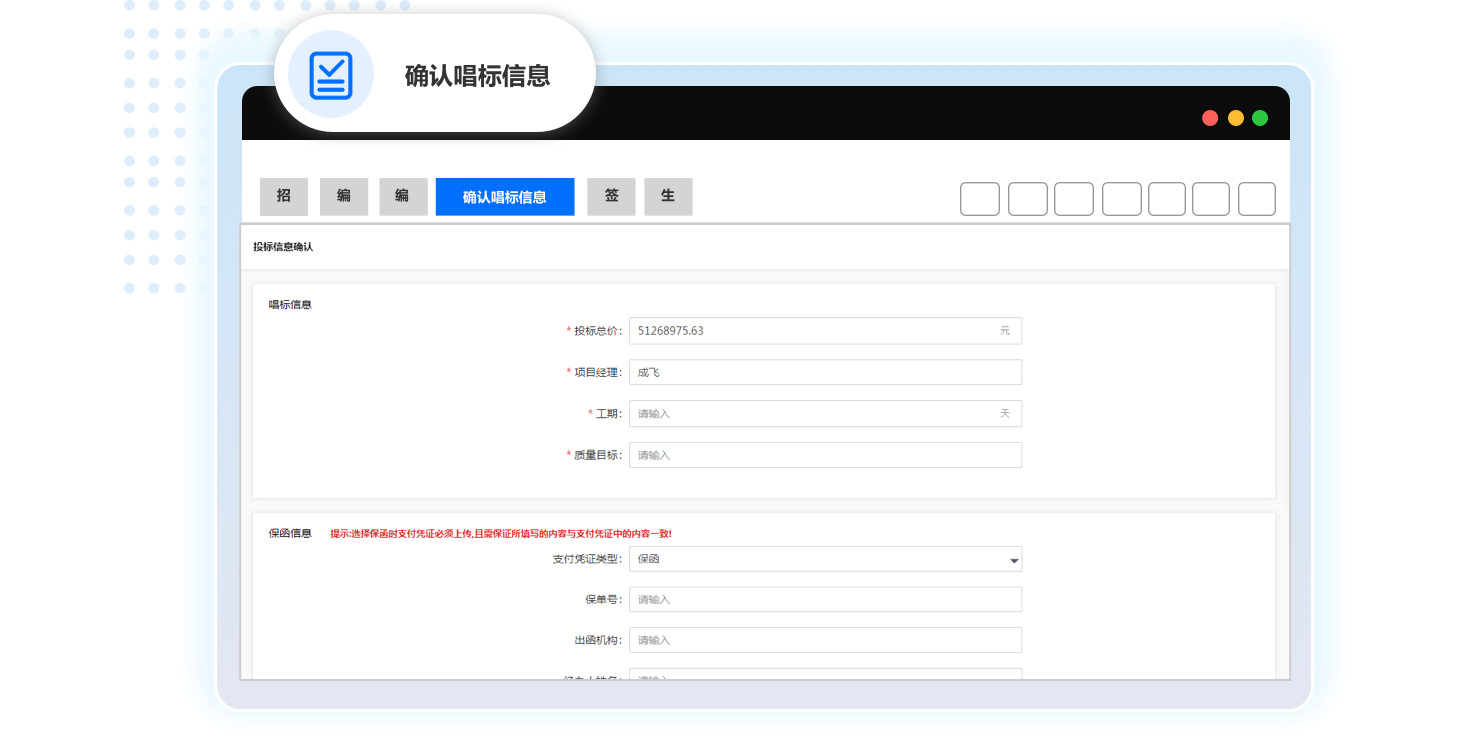Image resolution: width=1480 pixels, height=740 pixels.
Task: Focus the 项目经理 field containing 成飞
Action: pyautogui.click(x=825, y=372)
